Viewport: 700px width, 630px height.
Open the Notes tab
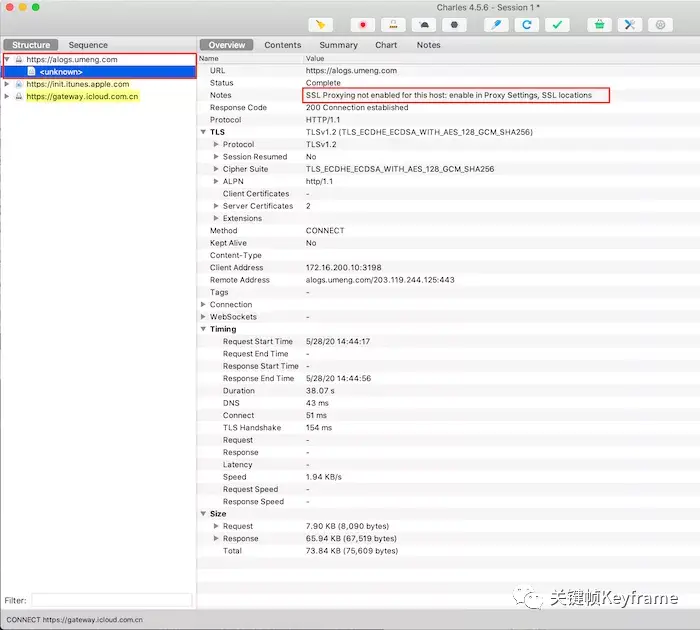(x=429, y=45)
